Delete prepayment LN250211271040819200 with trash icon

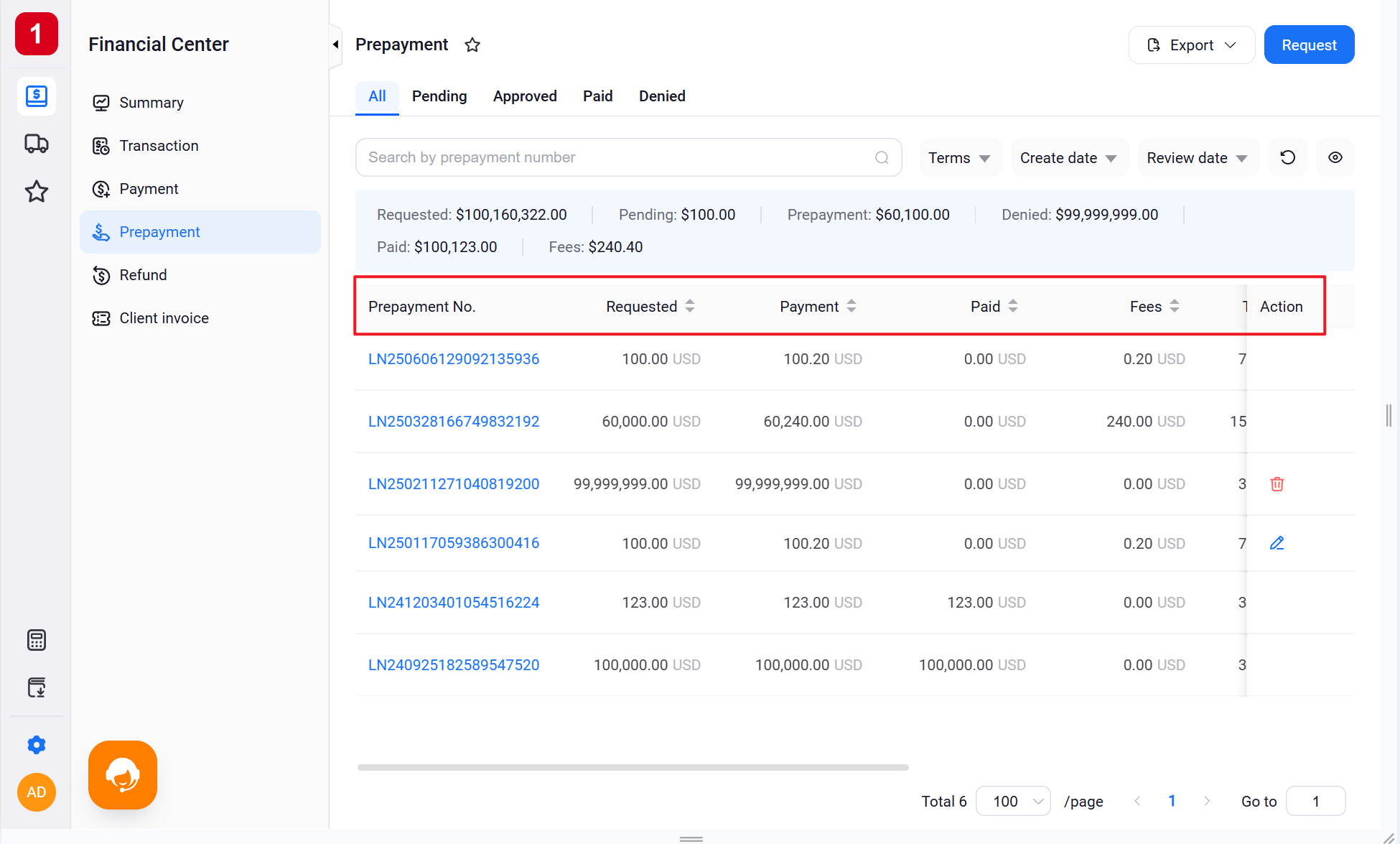(1277, 484)
